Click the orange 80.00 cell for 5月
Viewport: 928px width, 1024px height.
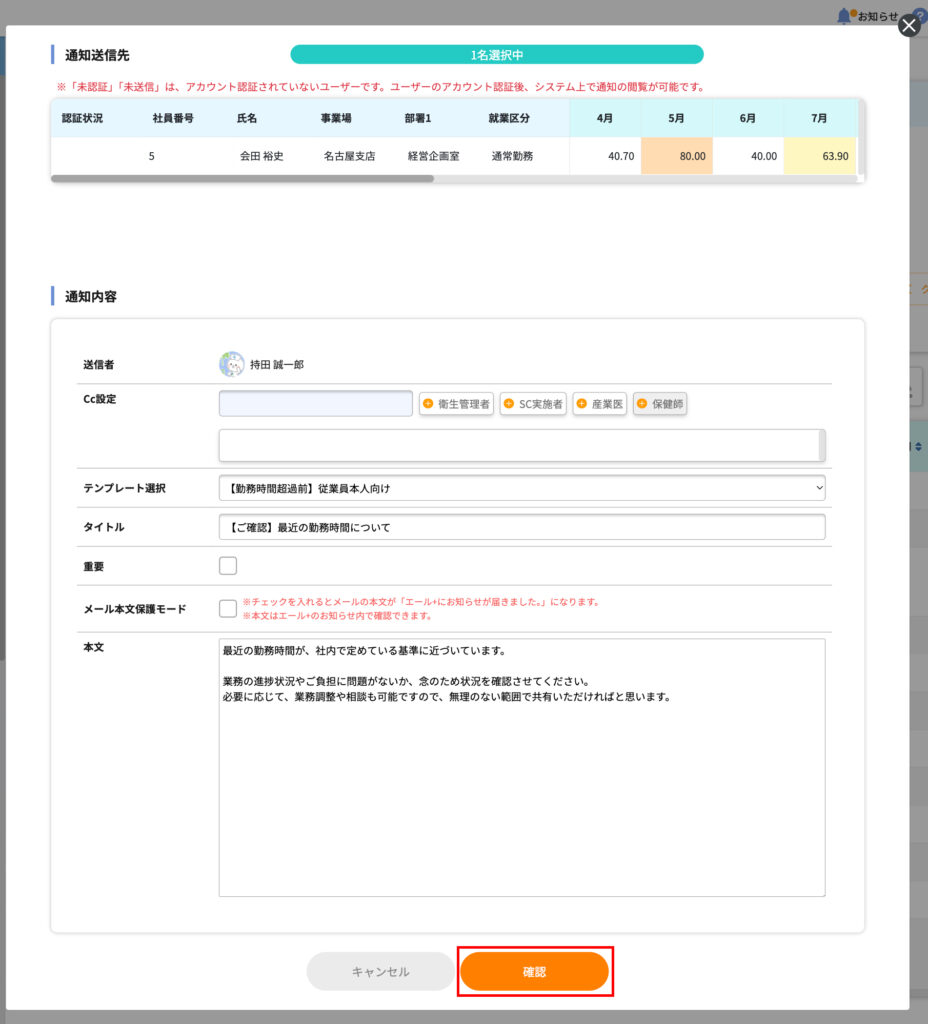[x=677, y=156]
